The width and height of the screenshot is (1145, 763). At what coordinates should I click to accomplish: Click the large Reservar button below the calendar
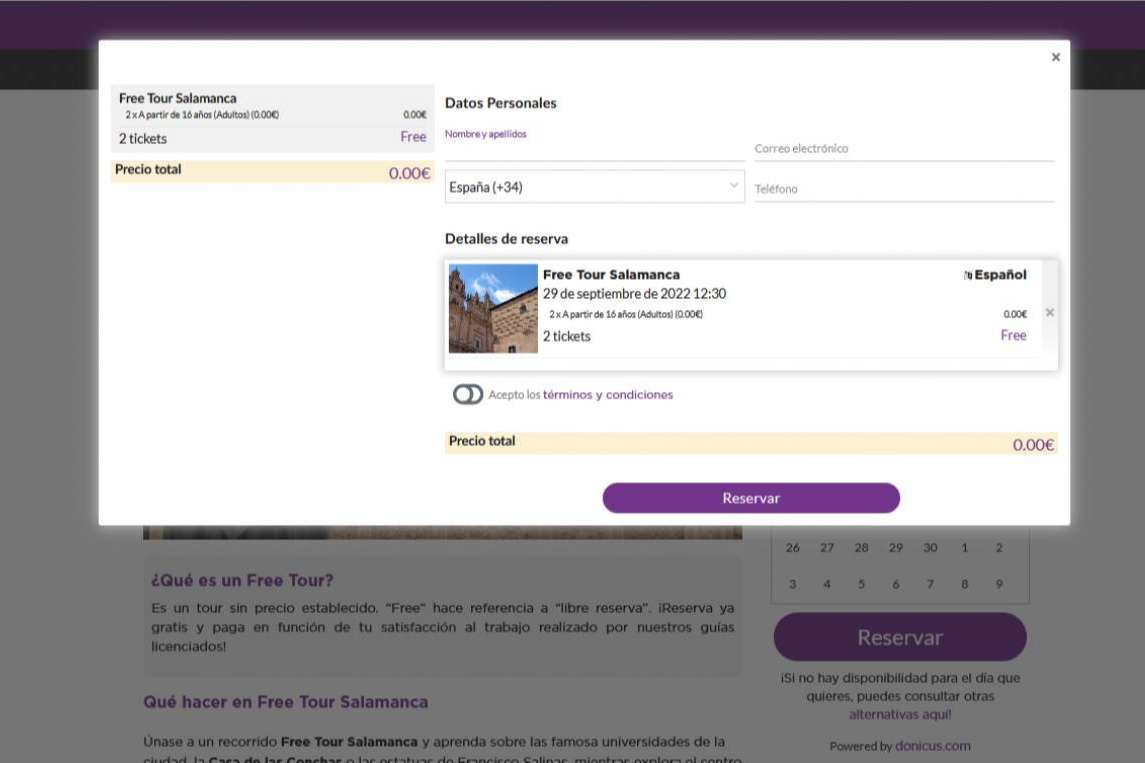click(900, 637)
